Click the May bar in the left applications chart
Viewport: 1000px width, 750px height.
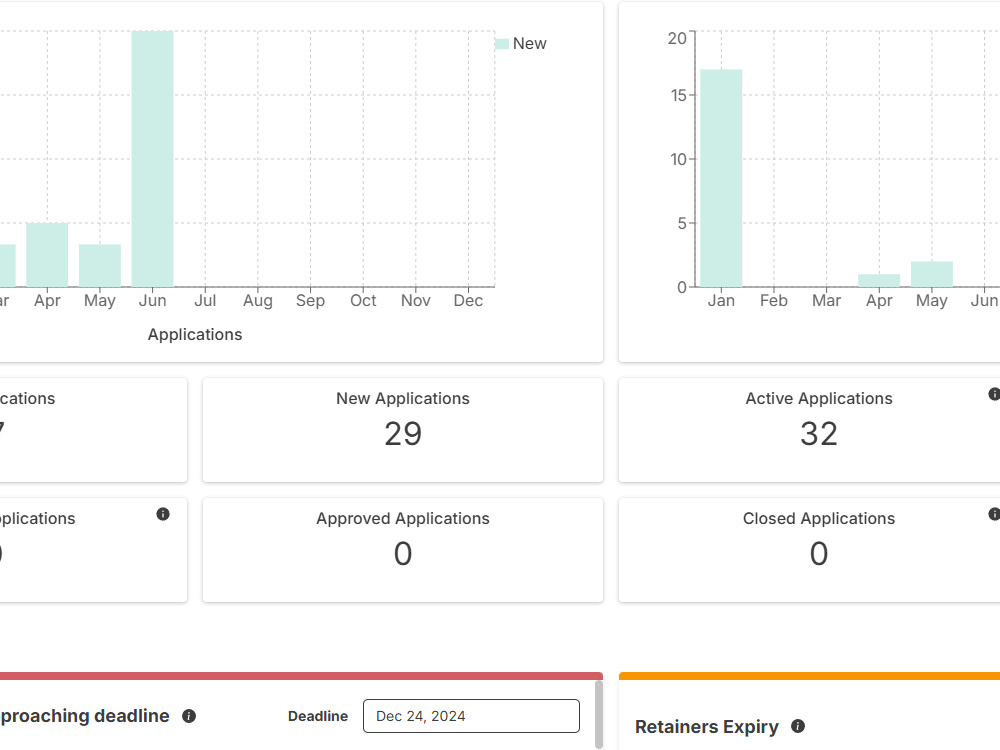(100, 265)
